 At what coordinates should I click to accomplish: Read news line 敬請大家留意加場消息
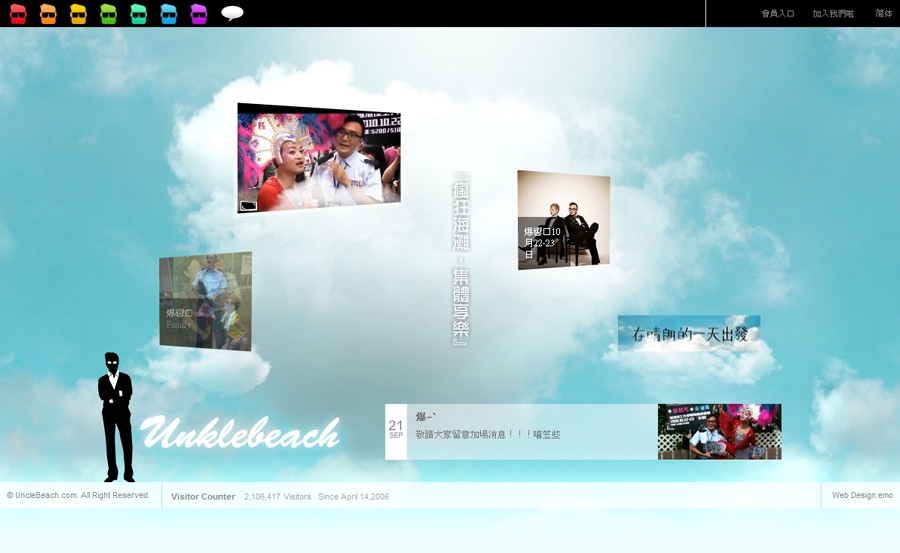pyautogui.click(x=488, y=435)
